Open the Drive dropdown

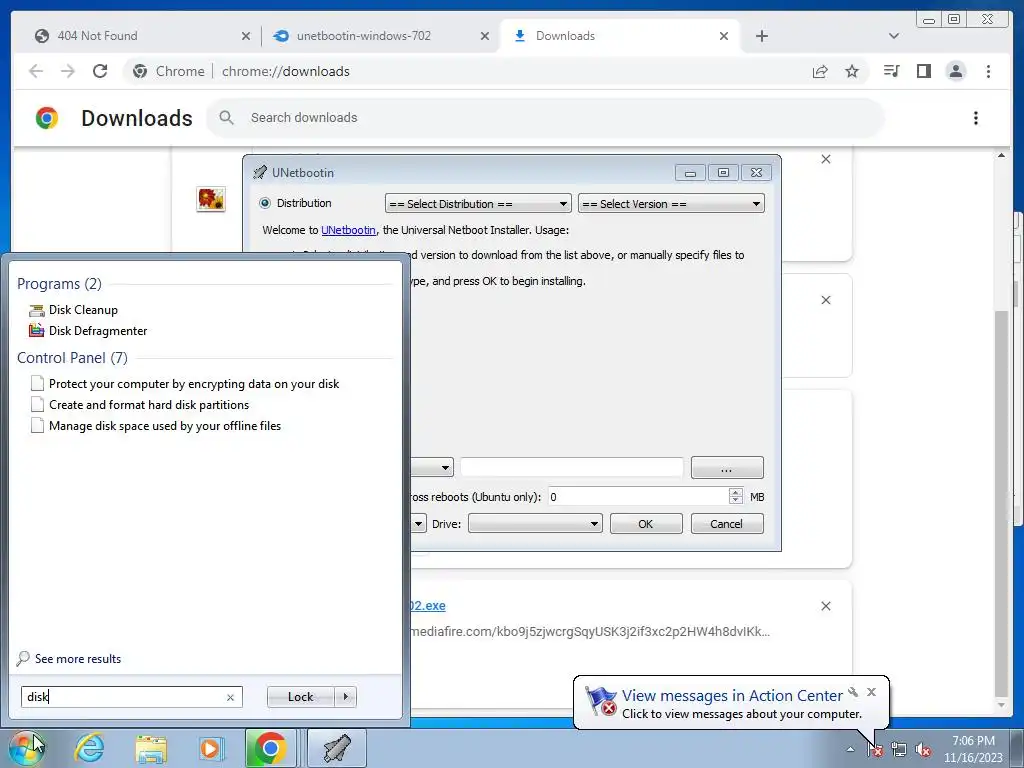535,524
